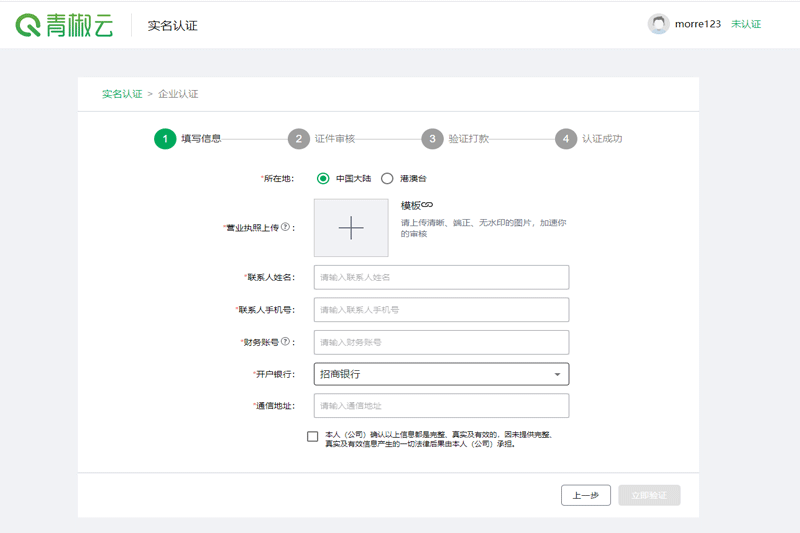The image size is (800, 533).
Task: Expand the 开户银行 dropdown arrow
Action: 557,375
